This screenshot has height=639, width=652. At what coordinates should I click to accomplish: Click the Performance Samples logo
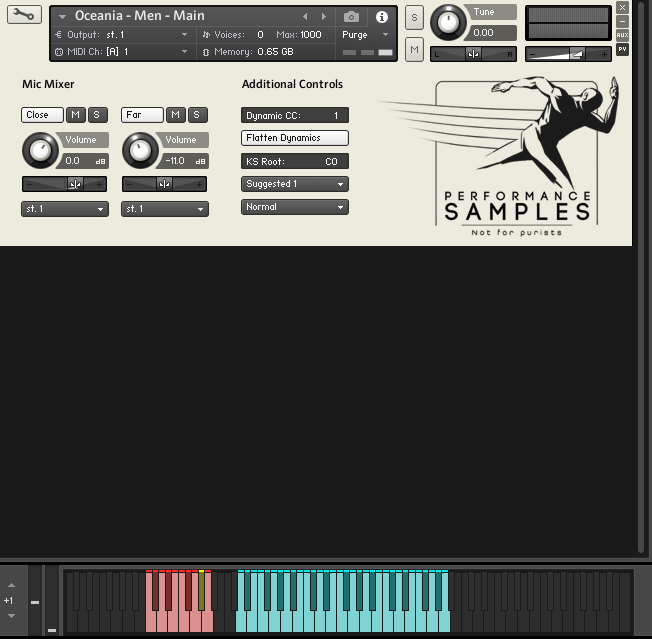click(x=517, y=156)
